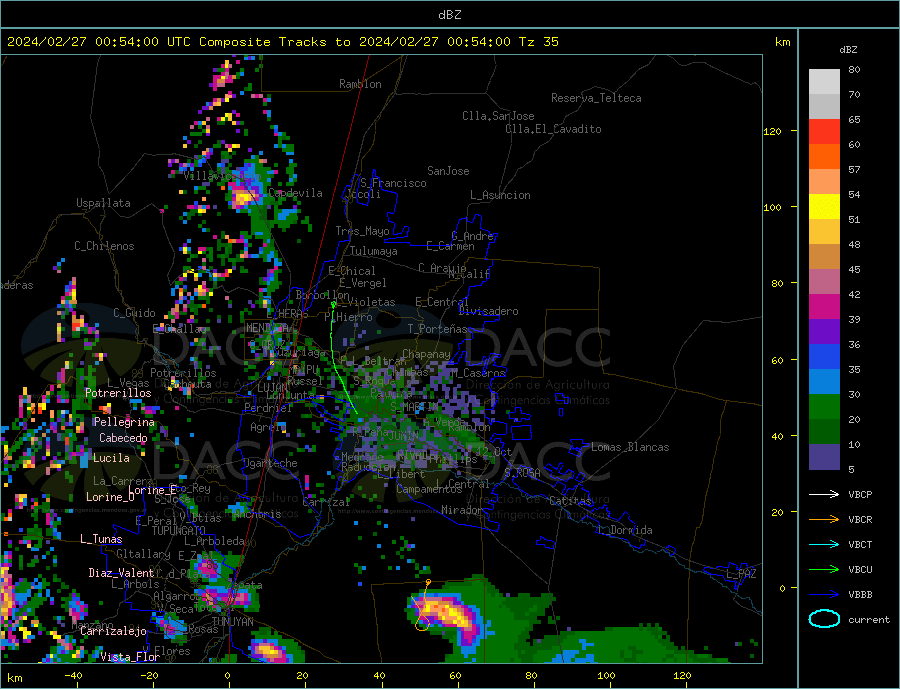Select the brown-orange swatch between 48 and 45

click(824, 257)
